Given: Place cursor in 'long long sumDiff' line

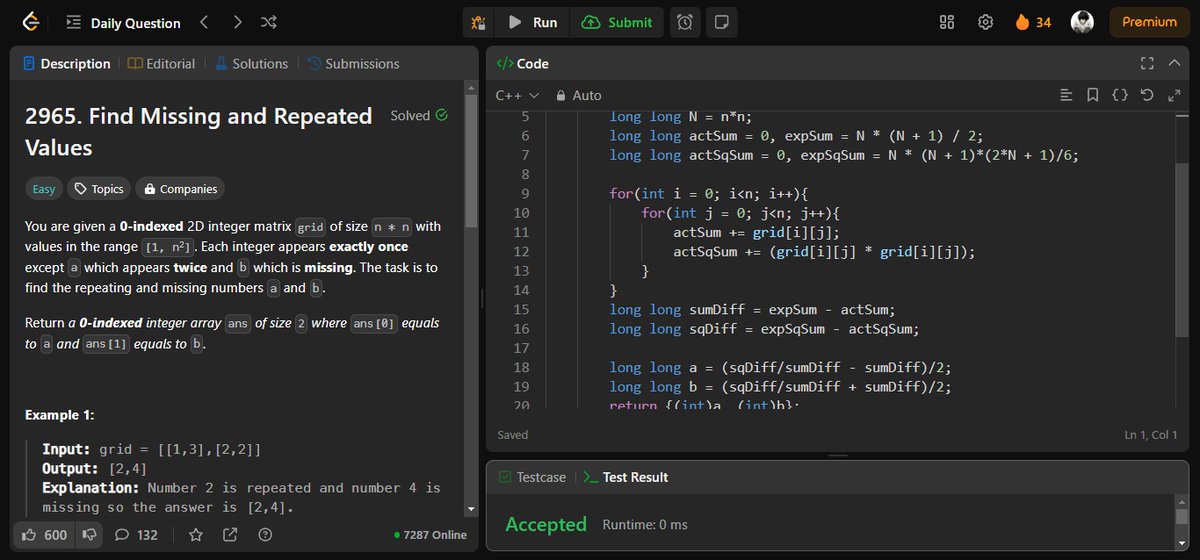Looking at the screenshot, I should coord(750,309).
